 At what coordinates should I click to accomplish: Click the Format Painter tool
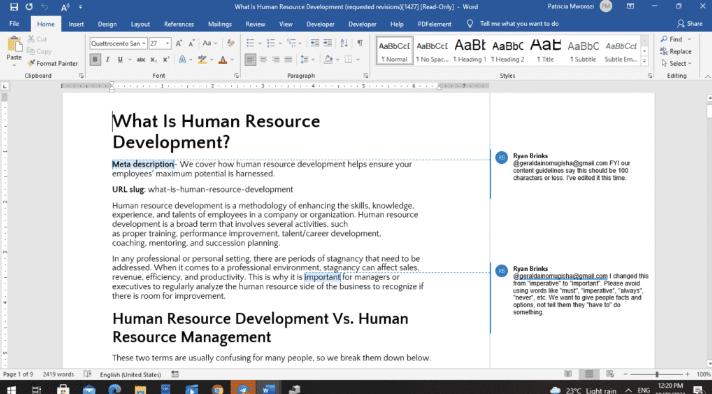coord(53,64)
